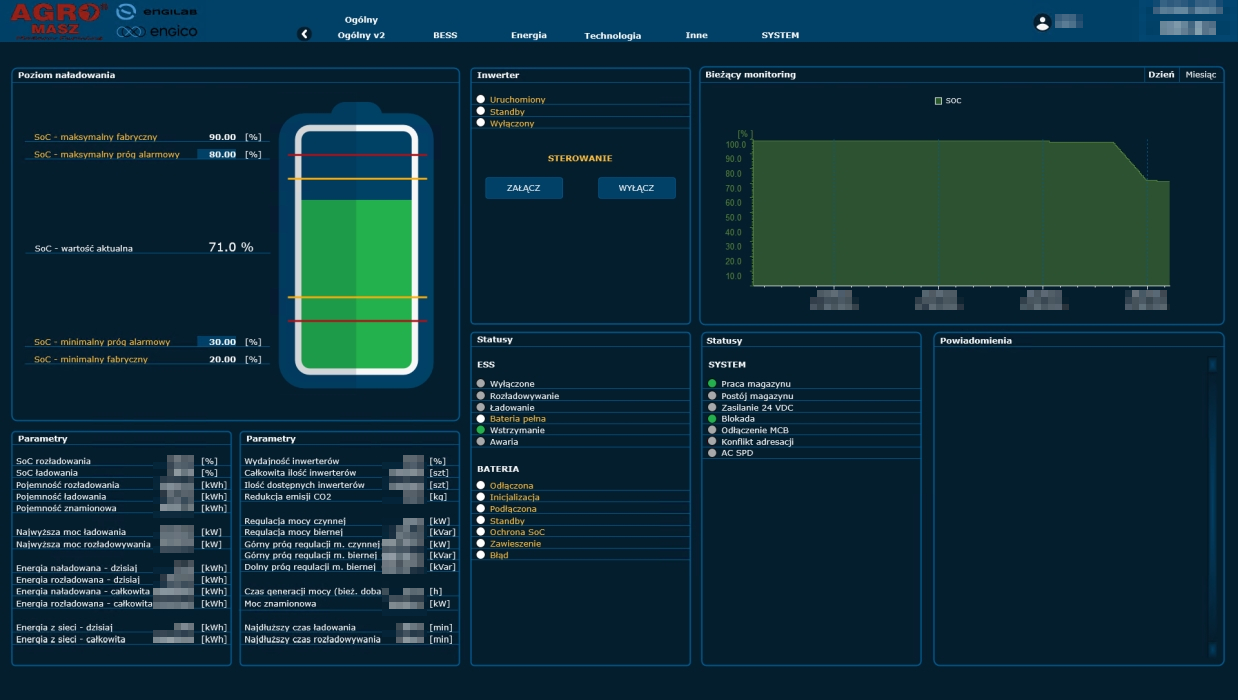Toggle the SOC legend series in chart
Viewport: 1238px width, 700px height.
click(x=947, y=101)
